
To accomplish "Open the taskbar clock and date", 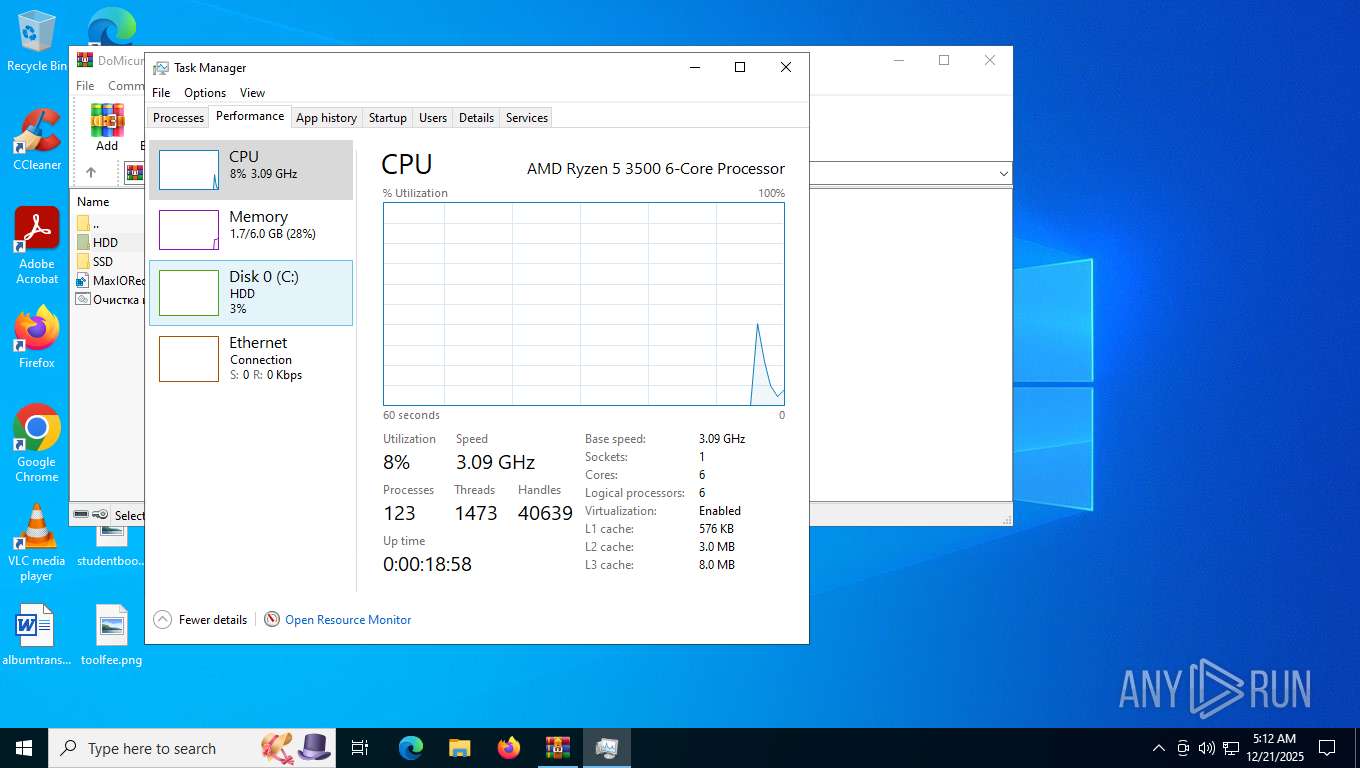I will click(1274, 748).
